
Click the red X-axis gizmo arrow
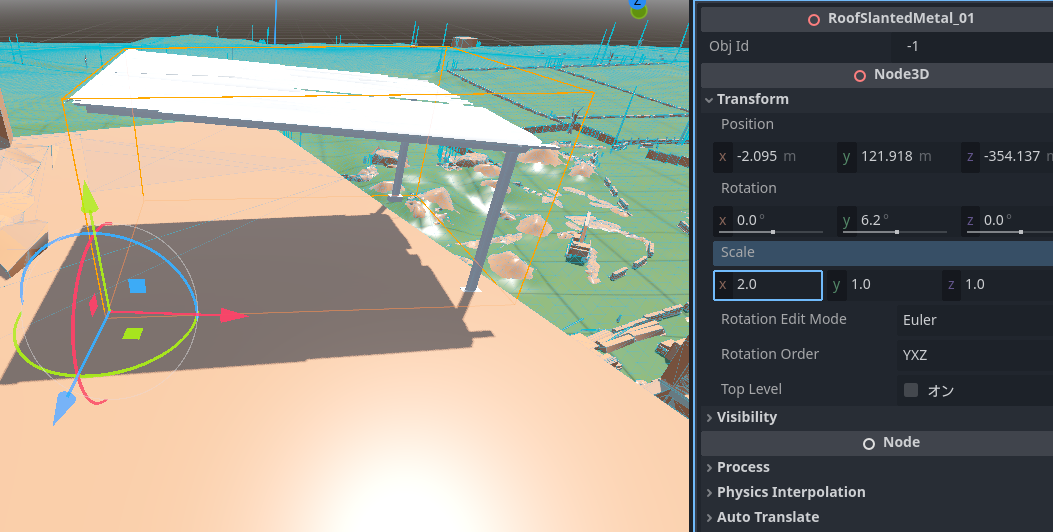[233, 315]
